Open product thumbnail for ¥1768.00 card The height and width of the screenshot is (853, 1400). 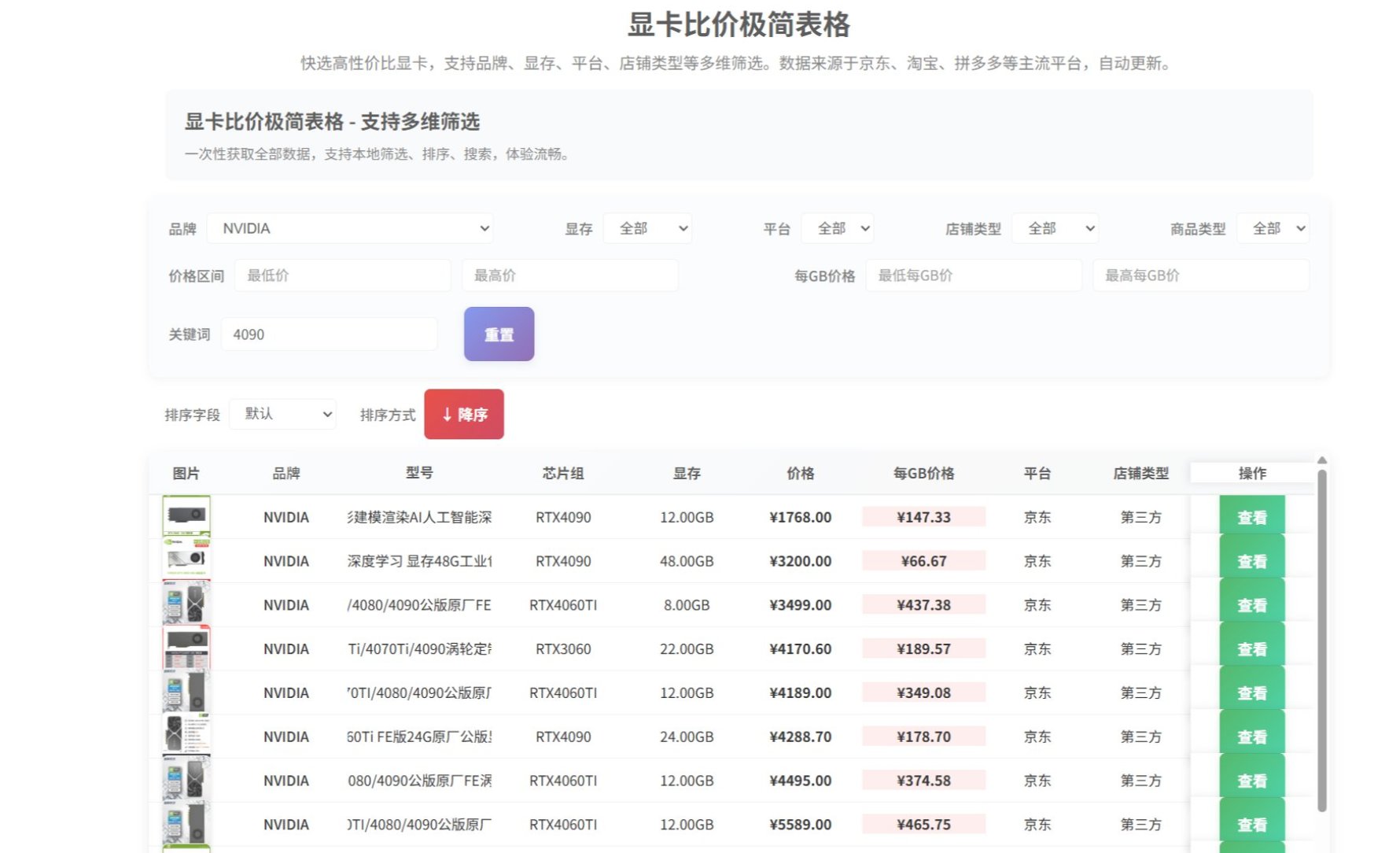pos(186,516)
